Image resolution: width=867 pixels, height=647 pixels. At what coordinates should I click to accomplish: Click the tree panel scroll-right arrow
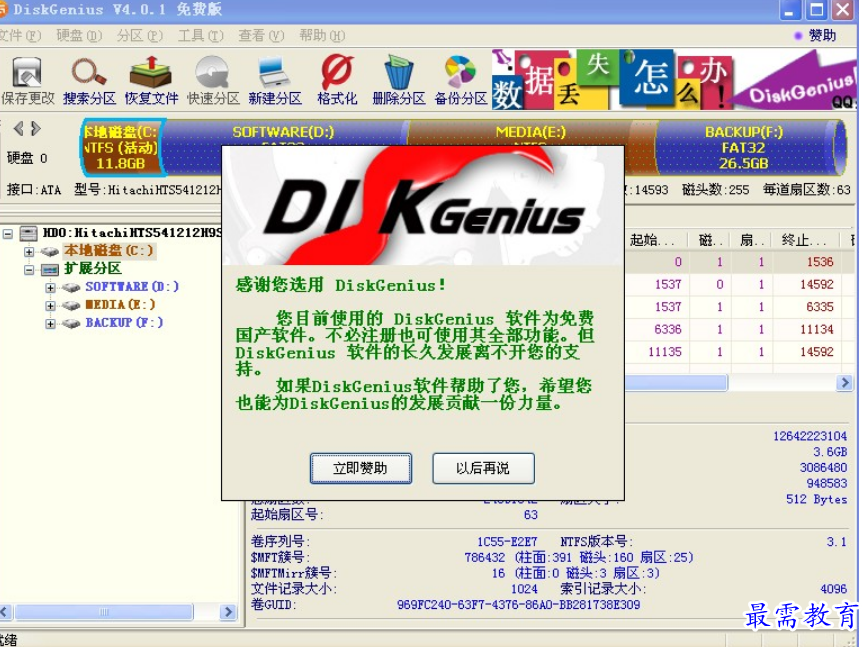(228, 612)
